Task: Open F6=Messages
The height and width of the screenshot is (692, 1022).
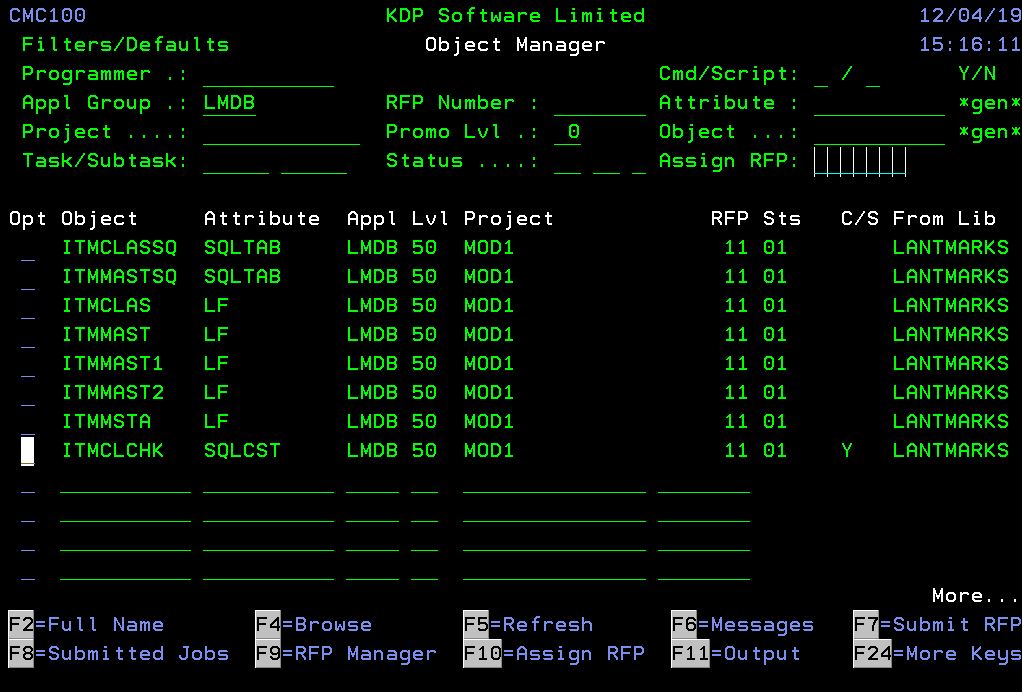Action: coord(742,625)
